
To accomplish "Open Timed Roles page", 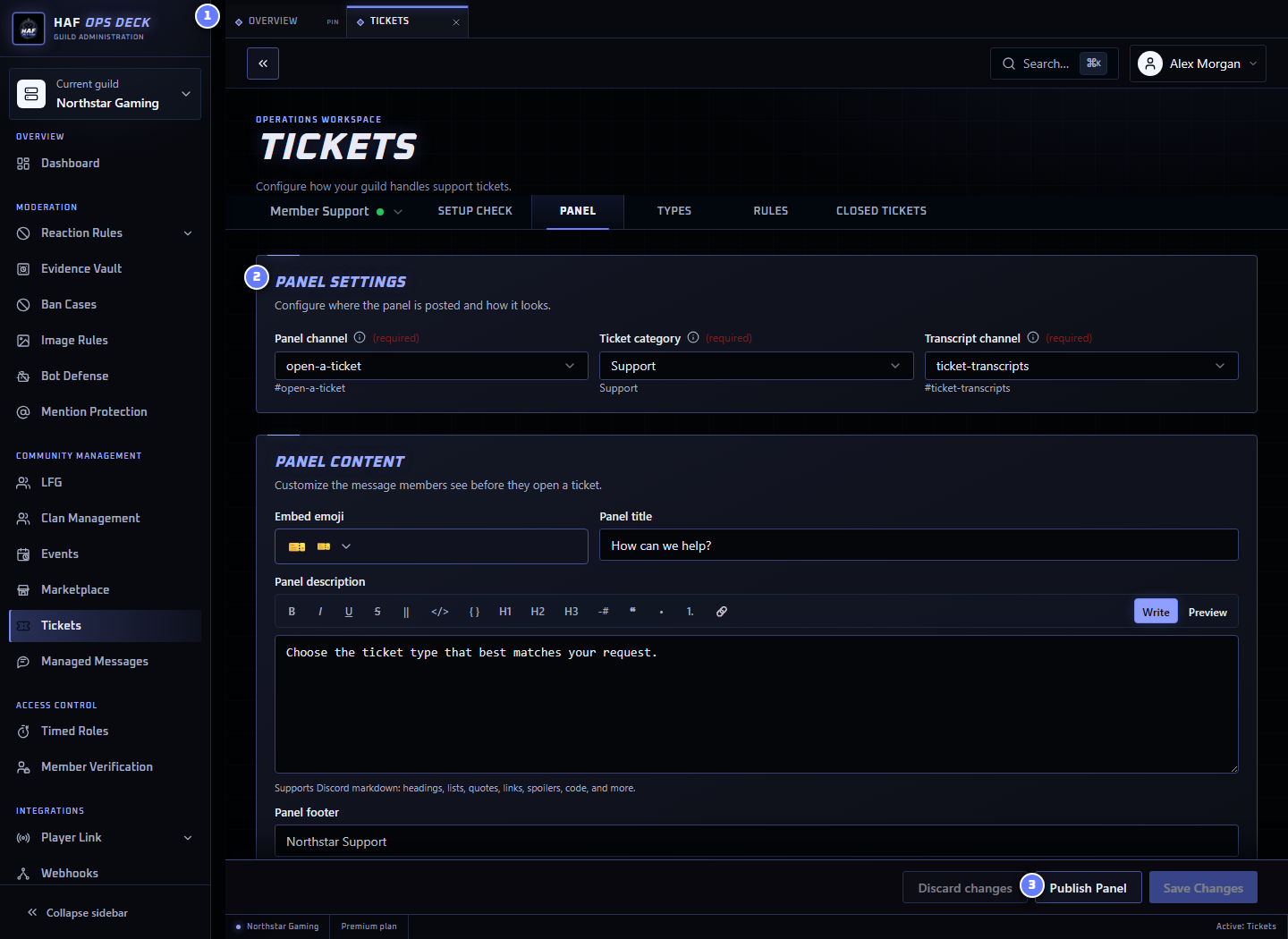I will (105, 731).
